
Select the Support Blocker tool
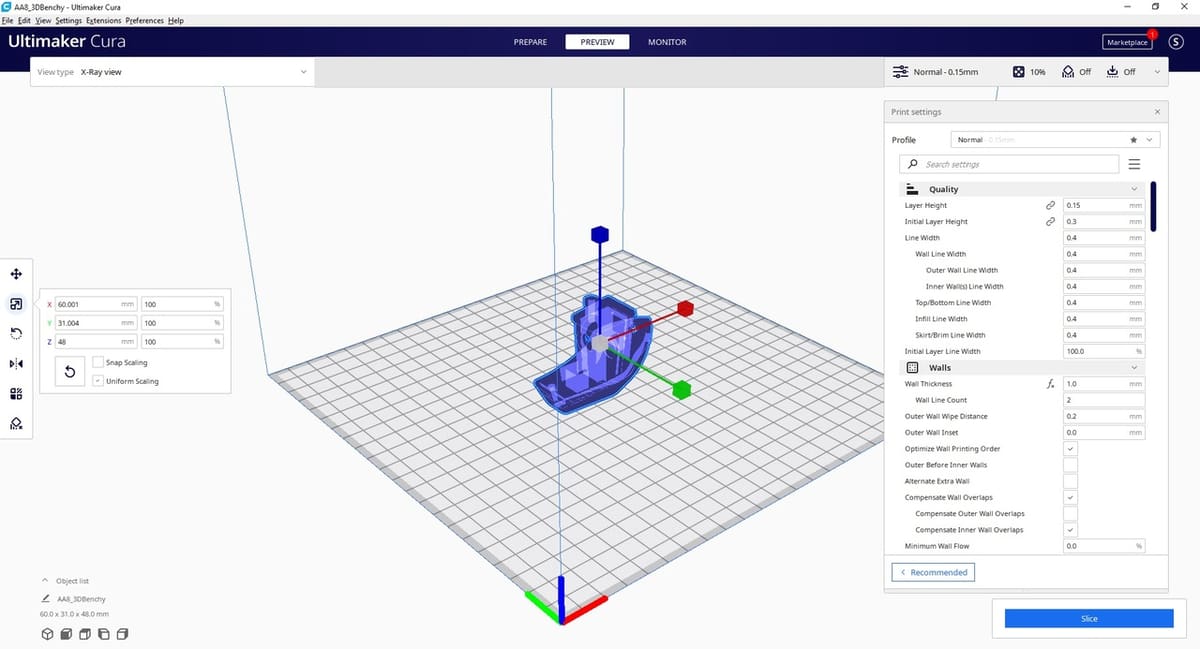coord(16,424)
